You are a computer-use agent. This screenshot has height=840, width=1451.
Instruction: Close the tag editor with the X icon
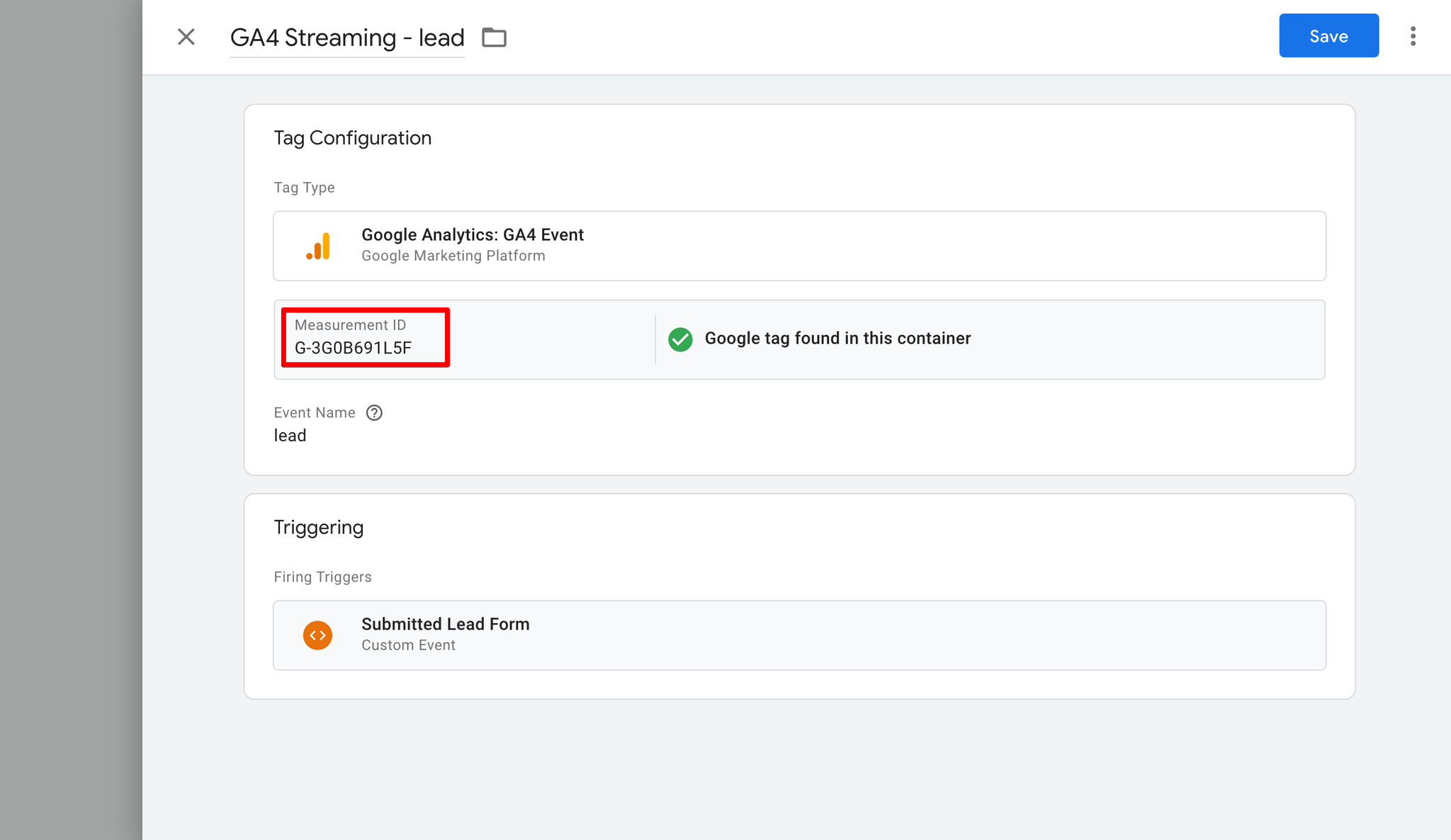tap(186, 37)
